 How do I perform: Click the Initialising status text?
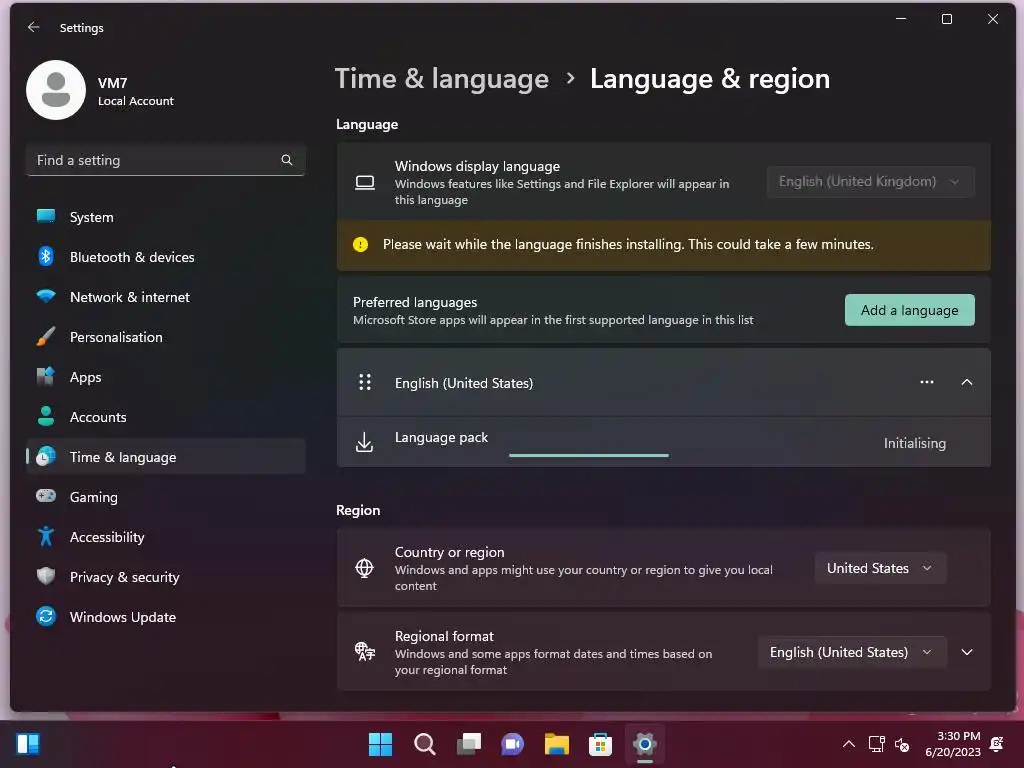(914, 443)
